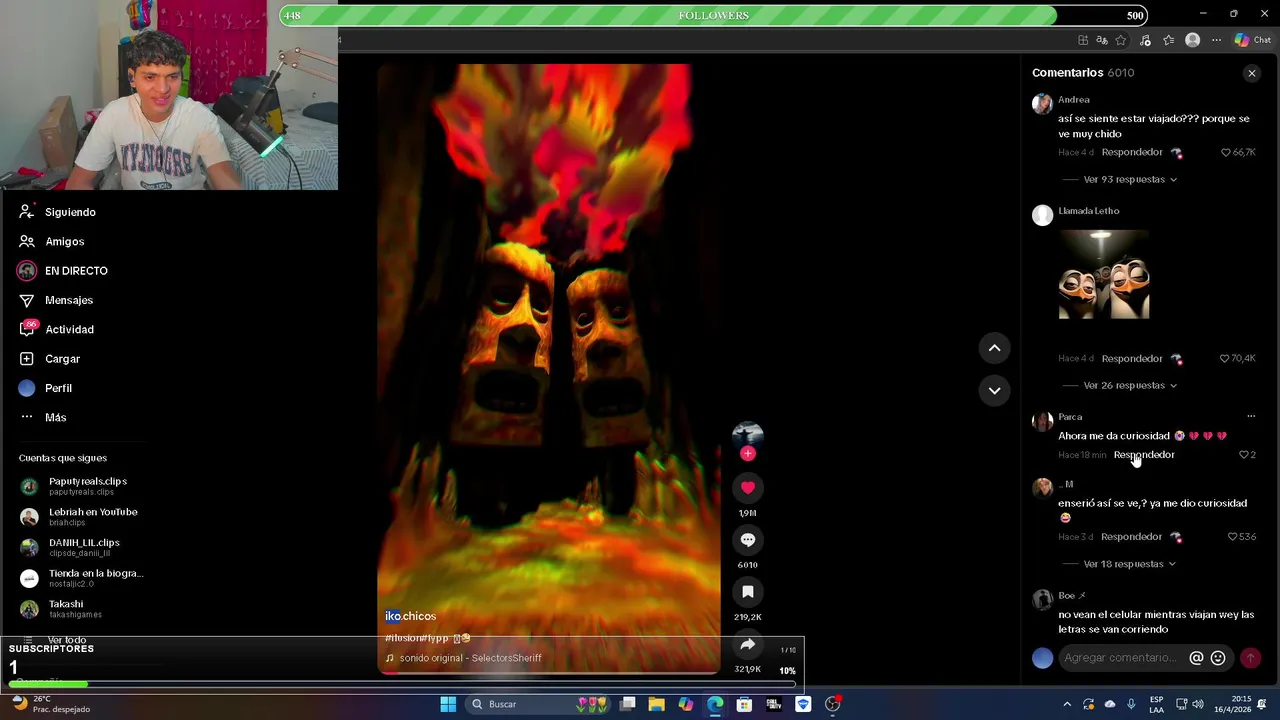The width and height of the screenshot is (1280, 720).
Task: Reply to Llamada Letho's comment
Action: coord(1132,358)
